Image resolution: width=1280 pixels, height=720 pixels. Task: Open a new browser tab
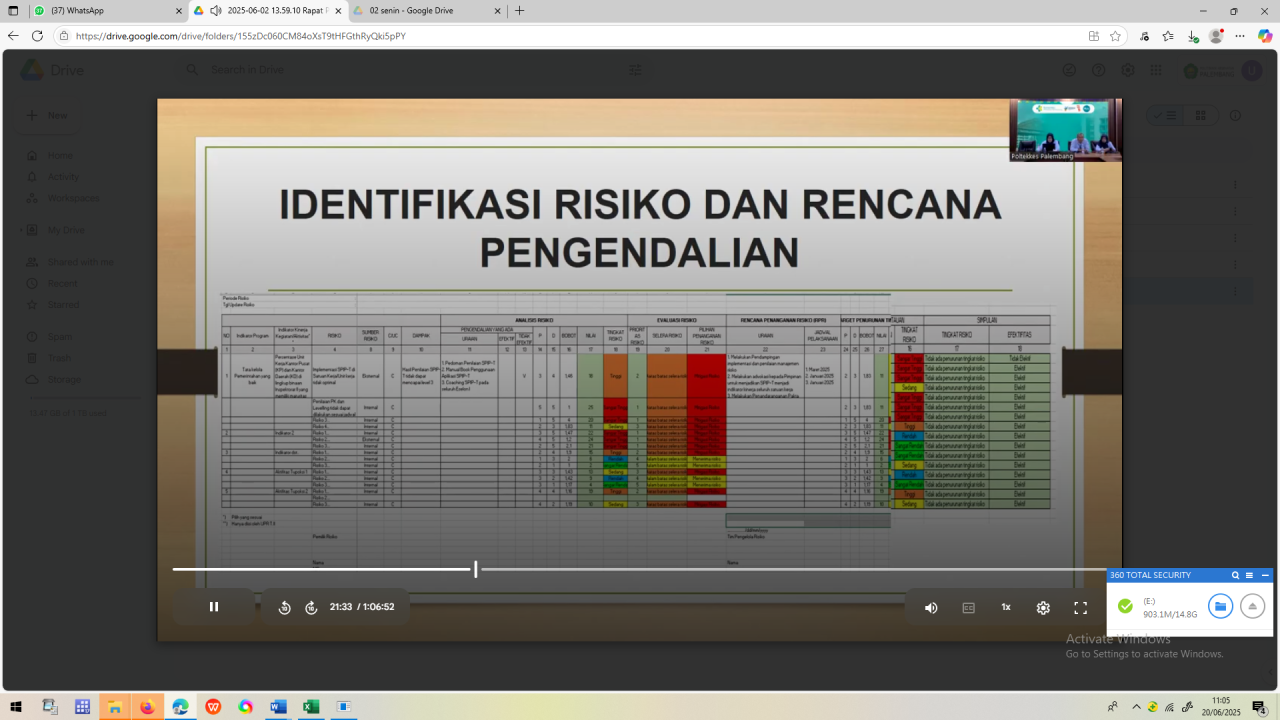[x=519, y=11]
